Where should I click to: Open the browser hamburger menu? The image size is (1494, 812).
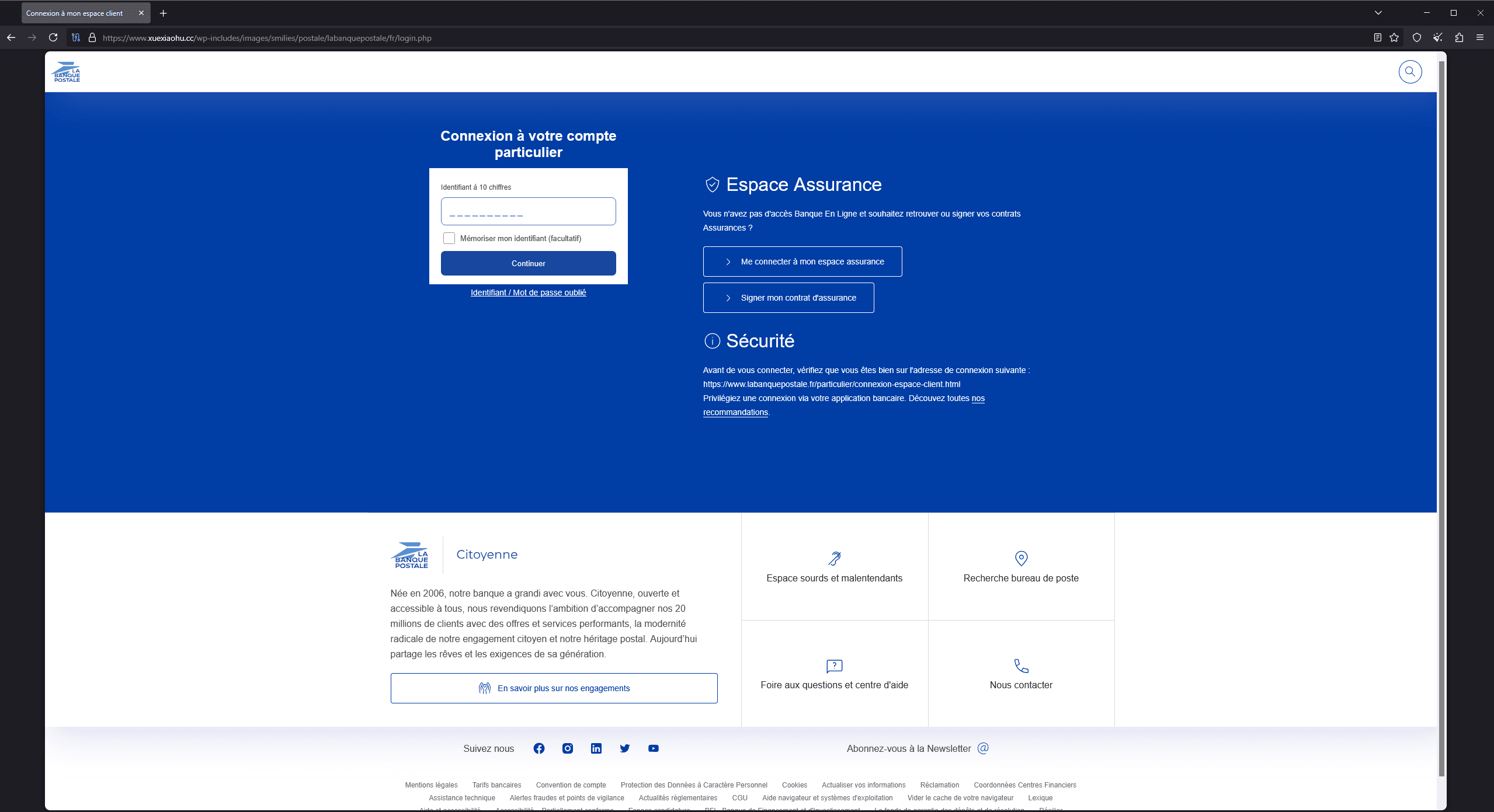1481,37
